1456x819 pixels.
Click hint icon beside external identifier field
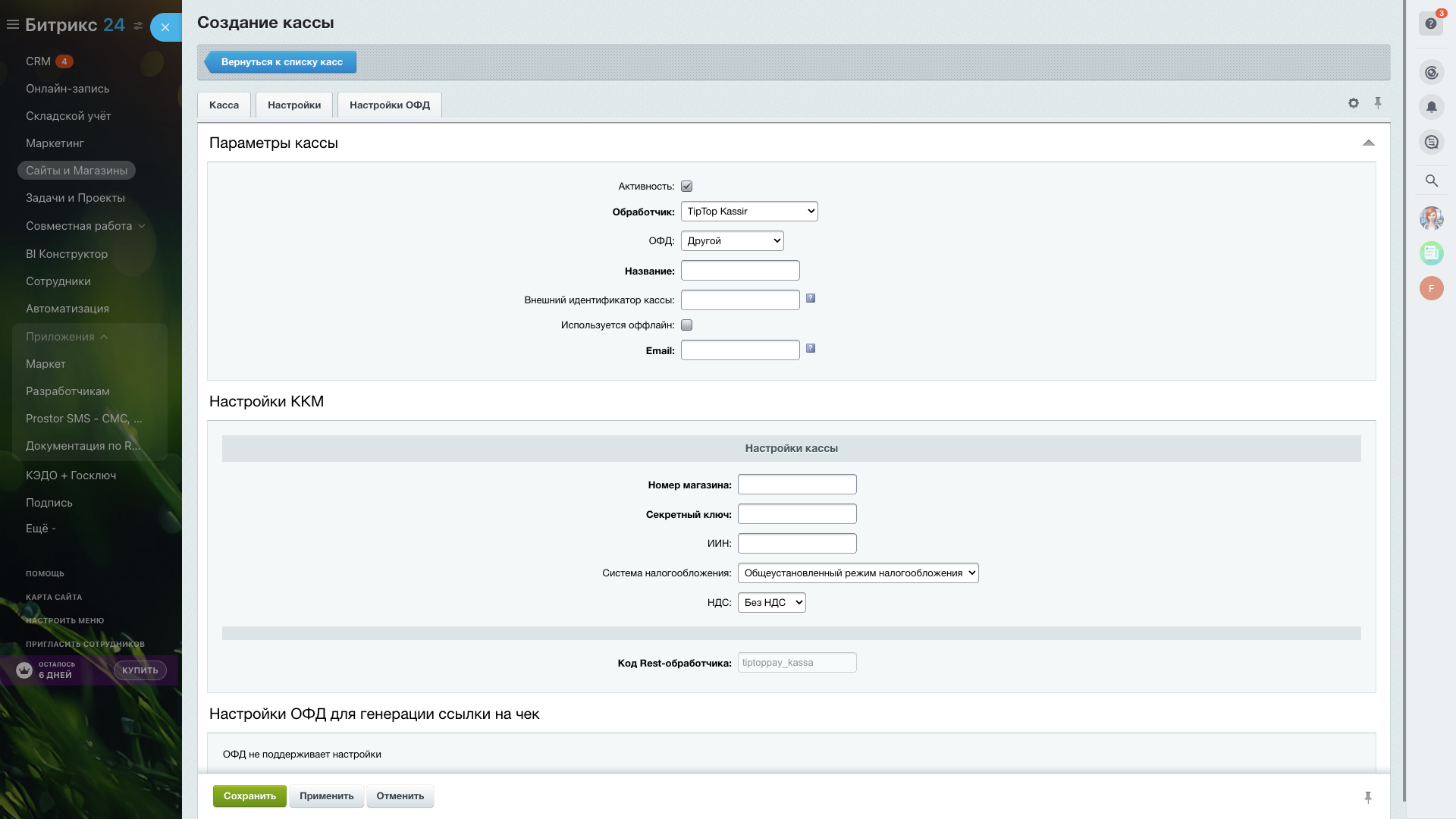click(811, 298)
